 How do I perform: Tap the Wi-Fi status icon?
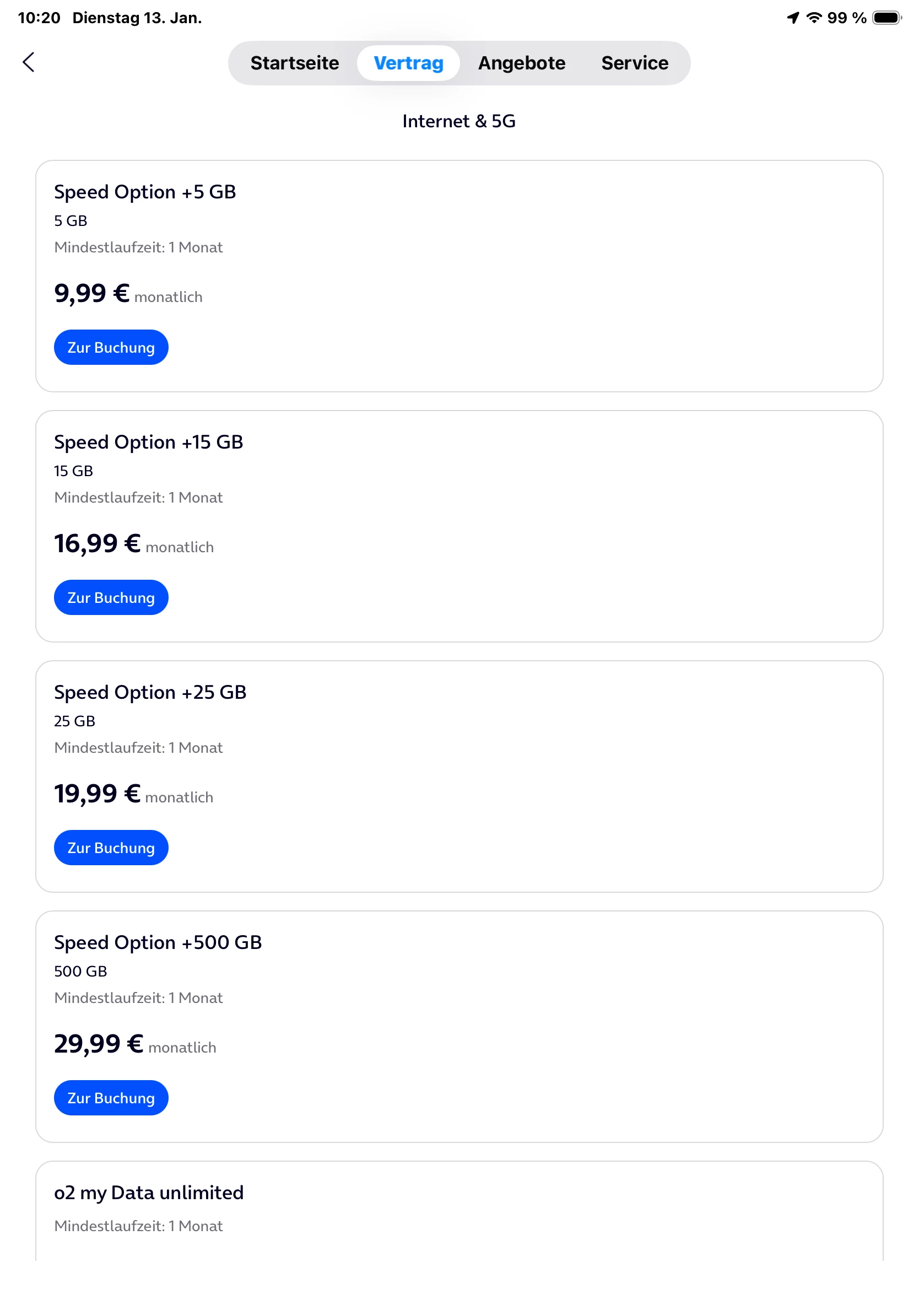(x=814, y=18)
